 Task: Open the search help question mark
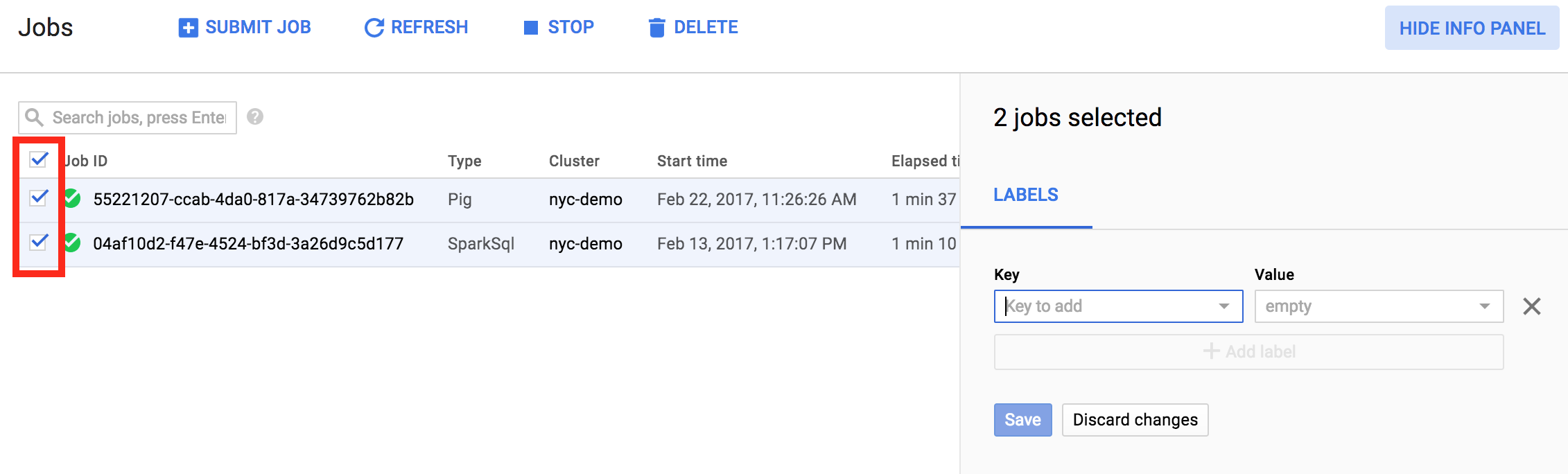tap(255, 116)
